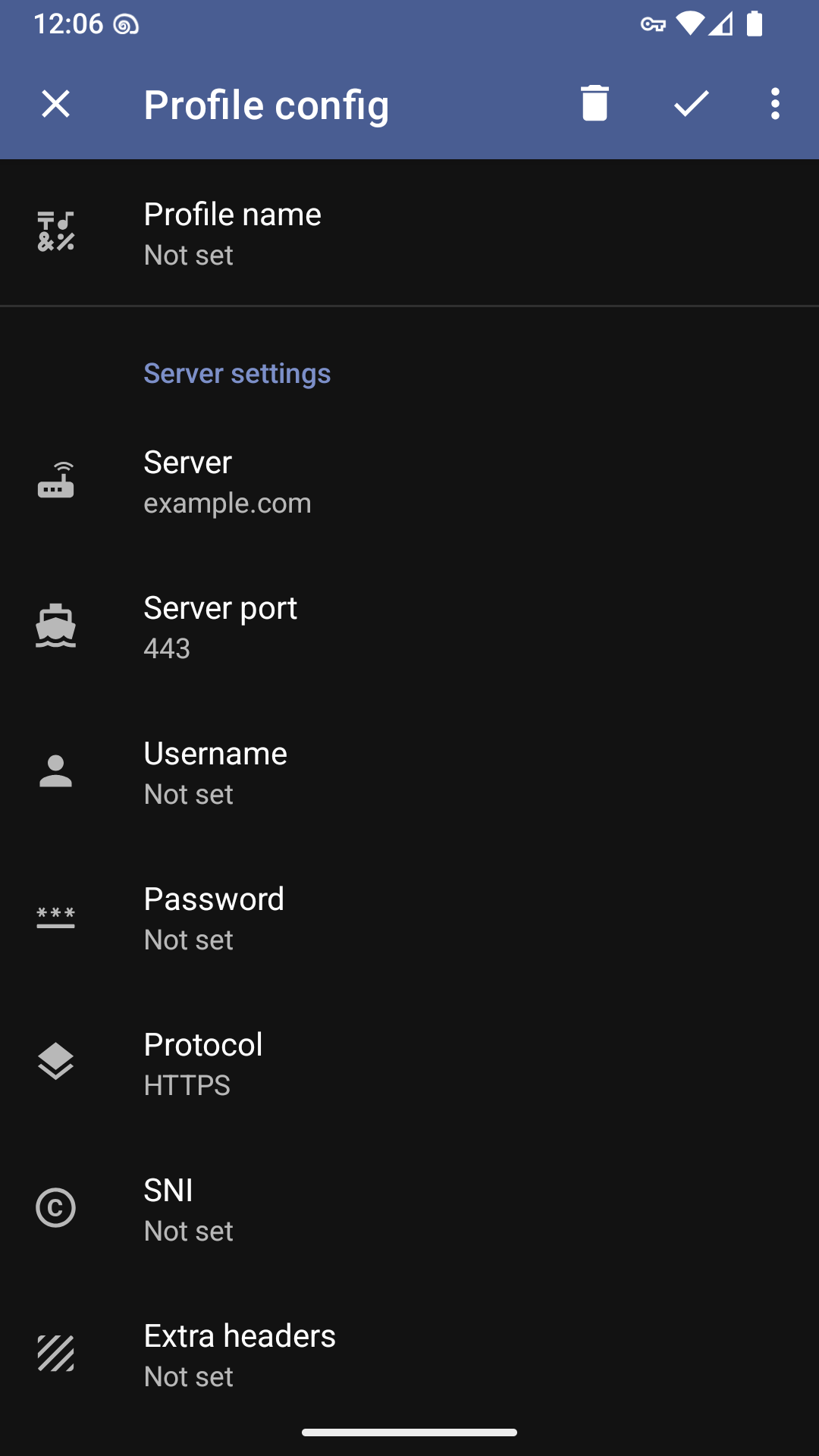Set the Profile name entry
Image resolution: width=819 pixels, height=1456 pixels.
pyautogui.click(x=409, y=233)
